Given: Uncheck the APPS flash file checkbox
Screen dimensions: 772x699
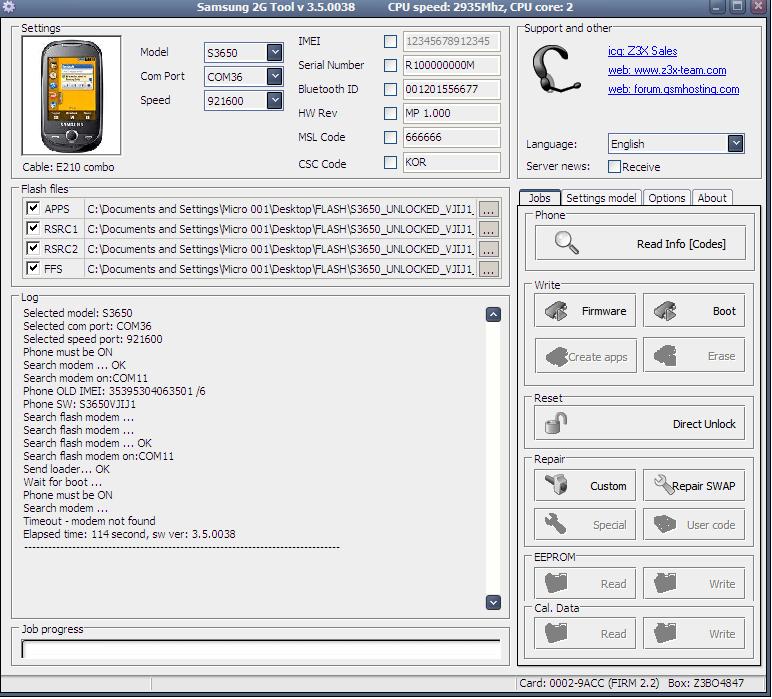Looking at the screenshot, I should point(33,208).
